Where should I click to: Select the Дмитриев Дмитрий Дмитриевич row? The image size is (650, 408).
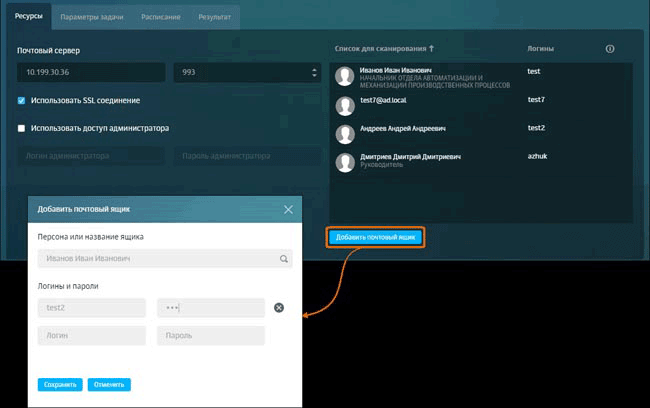pyautogui.click(x=481, y=162)
